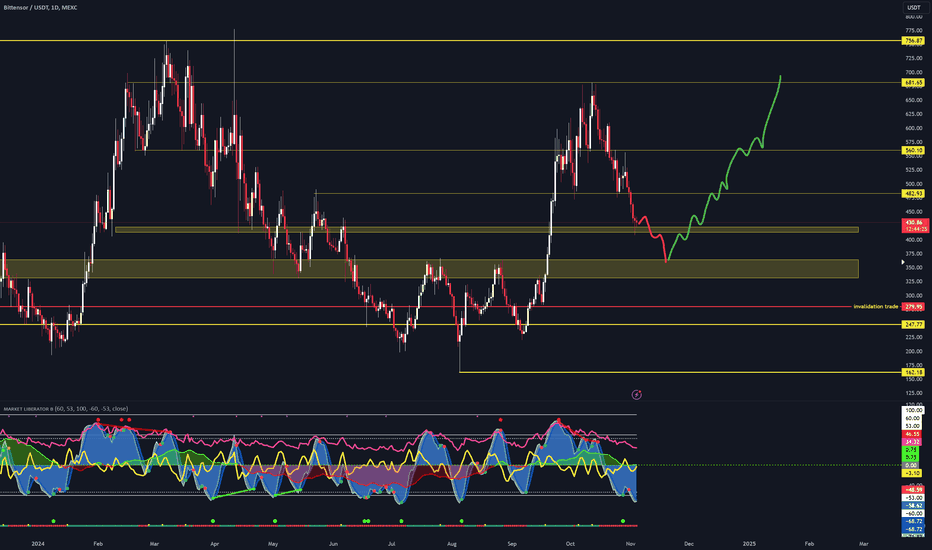This screenshot has height=550, width=932.
Task: Click the 681.65 yellow price label
Action: [x=913, y=83]
